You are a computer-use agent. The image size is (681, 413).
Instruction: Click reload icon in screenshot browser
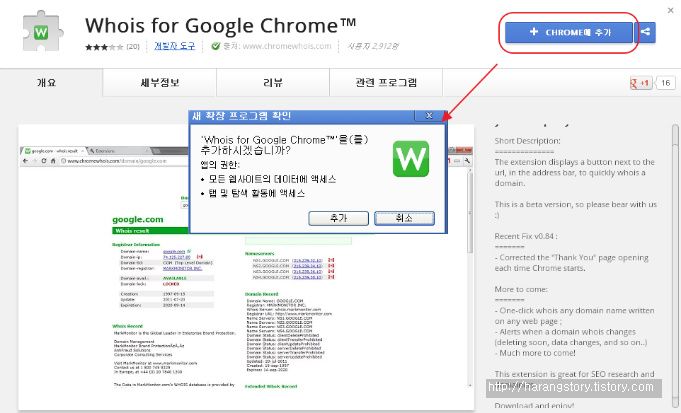pos(44,161)
